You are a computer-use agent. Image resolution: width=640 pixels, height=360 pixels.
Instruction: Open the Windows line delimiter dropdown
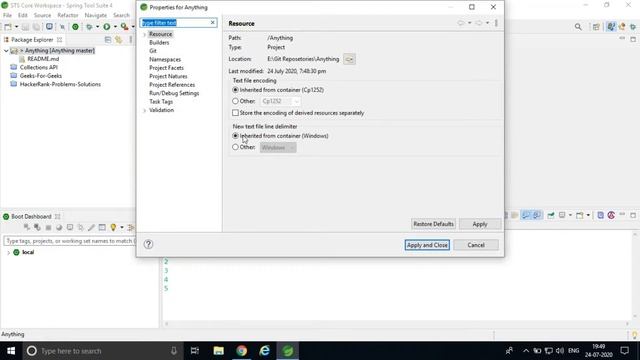pyautogui.click(x=278, y=147)
